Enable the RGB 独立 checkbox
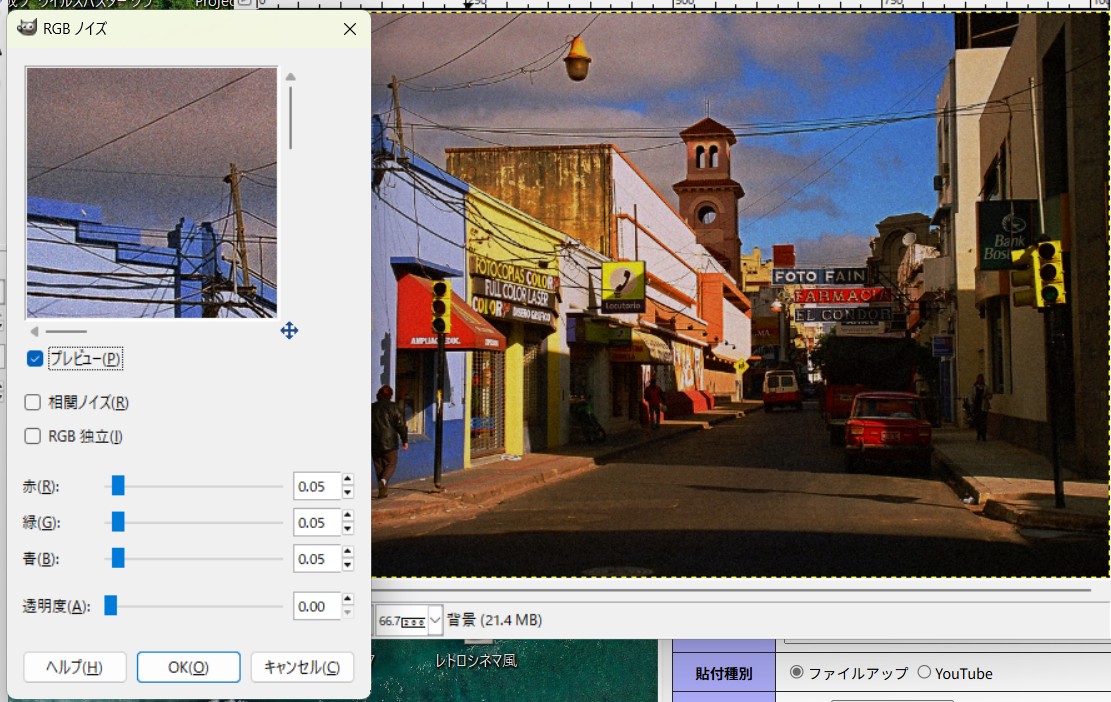This screenshot has height=702, width=1111. coord(33,436)
